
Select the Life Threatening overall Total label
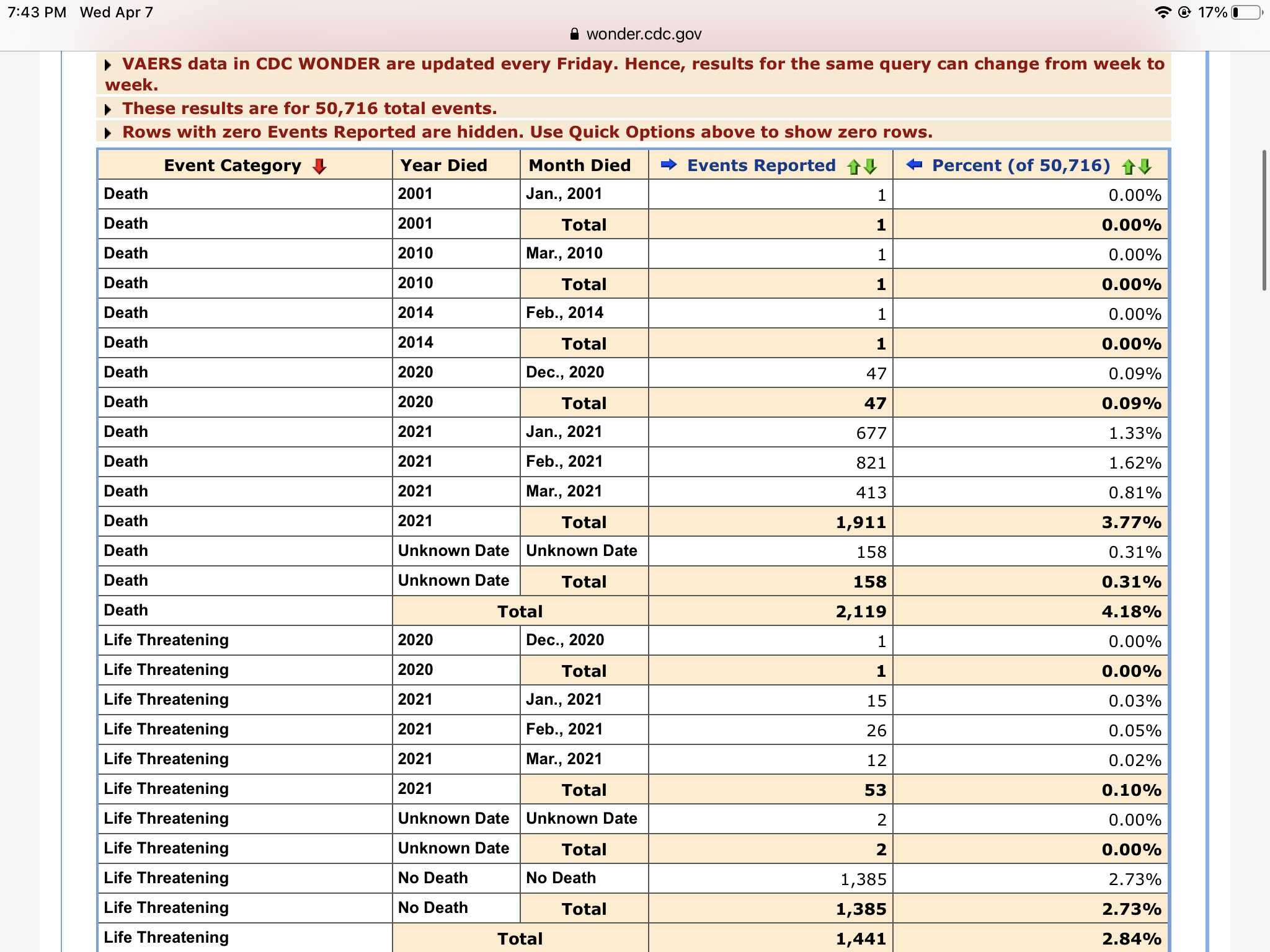pyautogui.click(x=520, y=938)
